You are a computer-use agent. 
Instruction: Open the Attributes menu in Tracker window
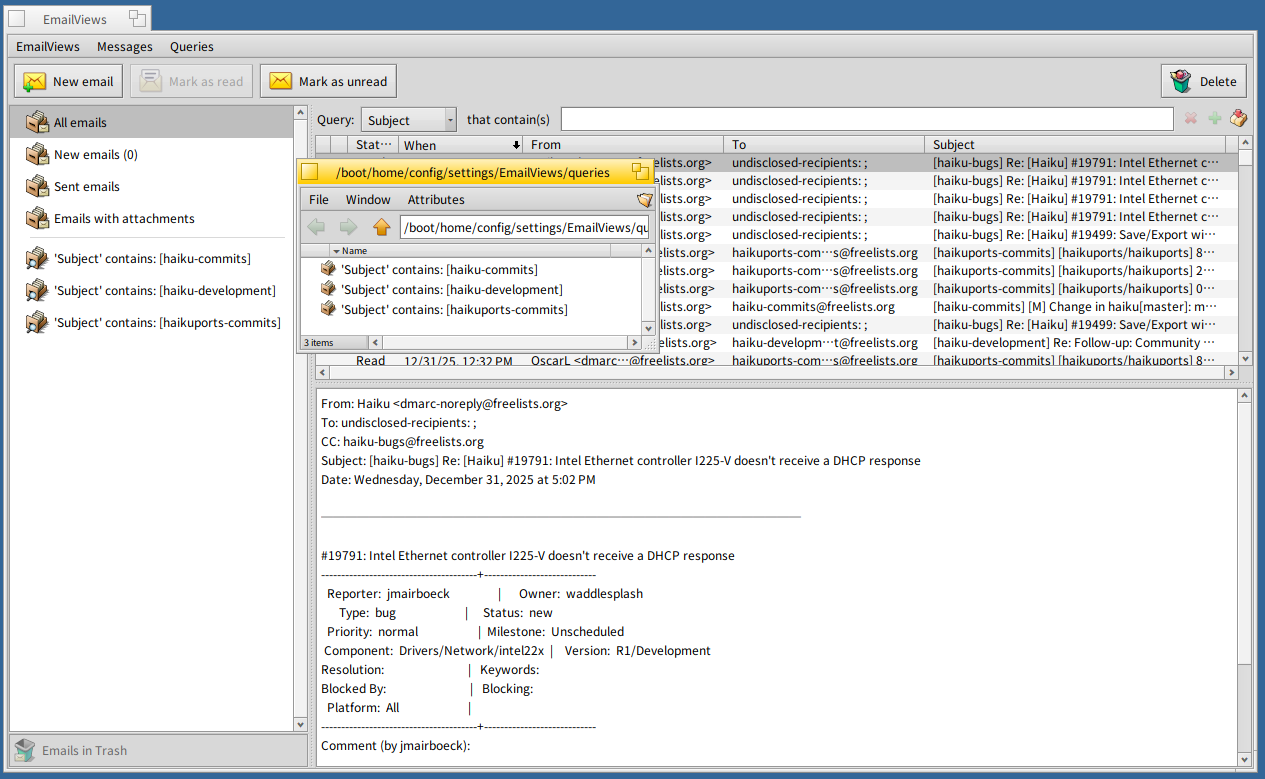tap(436, 199)
